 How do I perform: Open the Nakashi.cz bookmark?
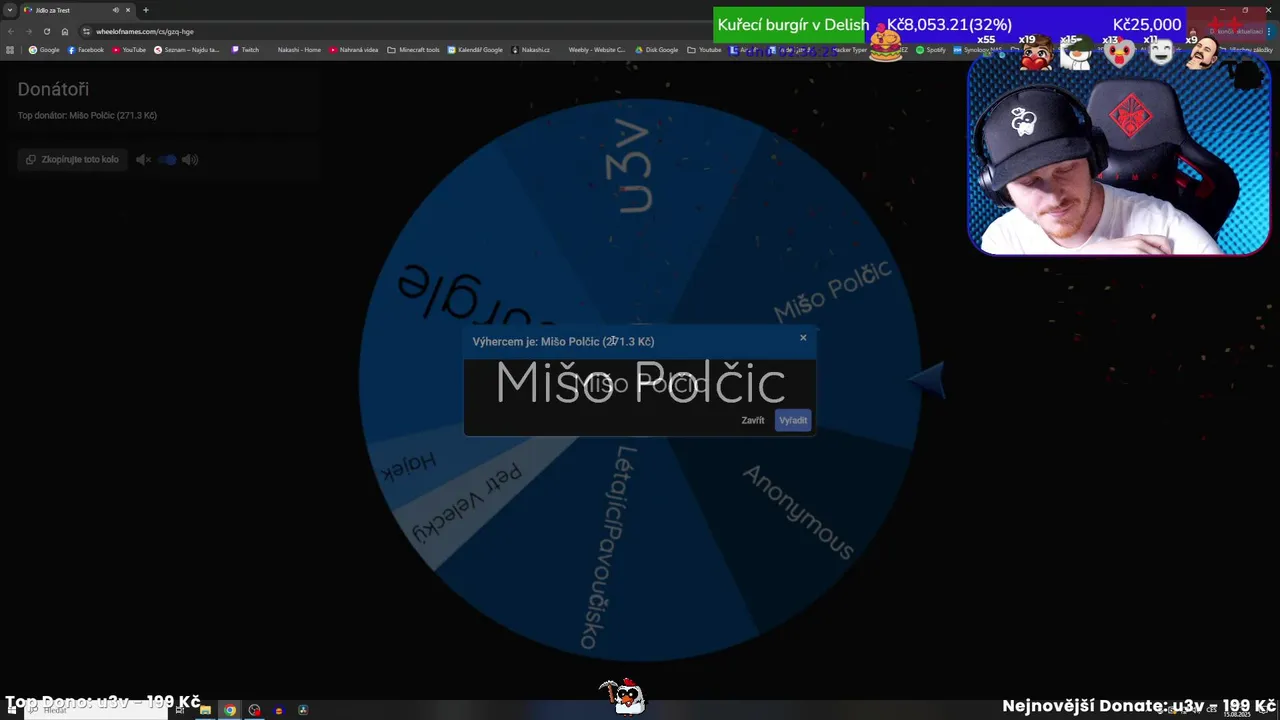(531, 50)
